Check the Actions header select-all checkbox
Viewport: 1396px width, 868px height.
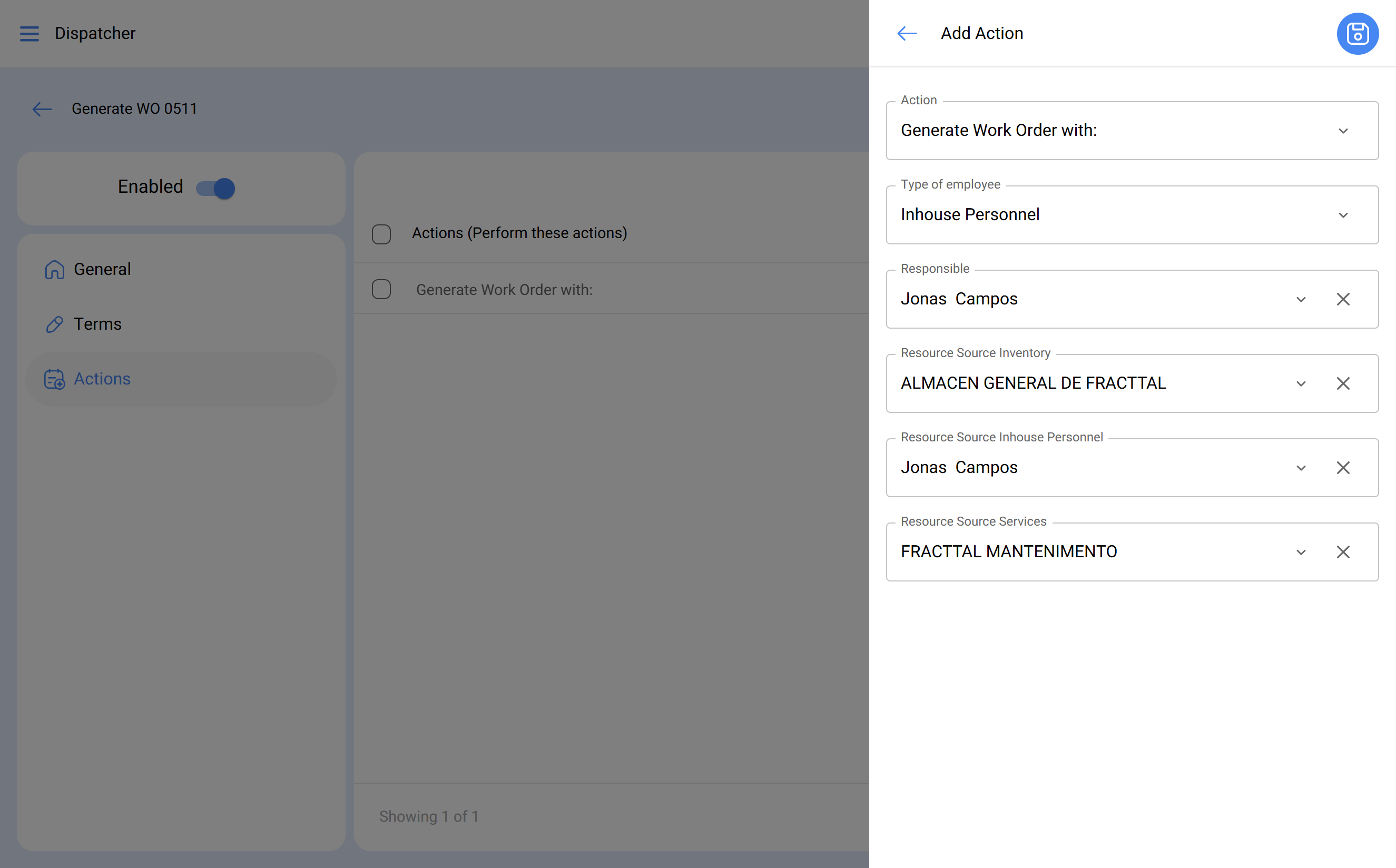pos(381,234)
